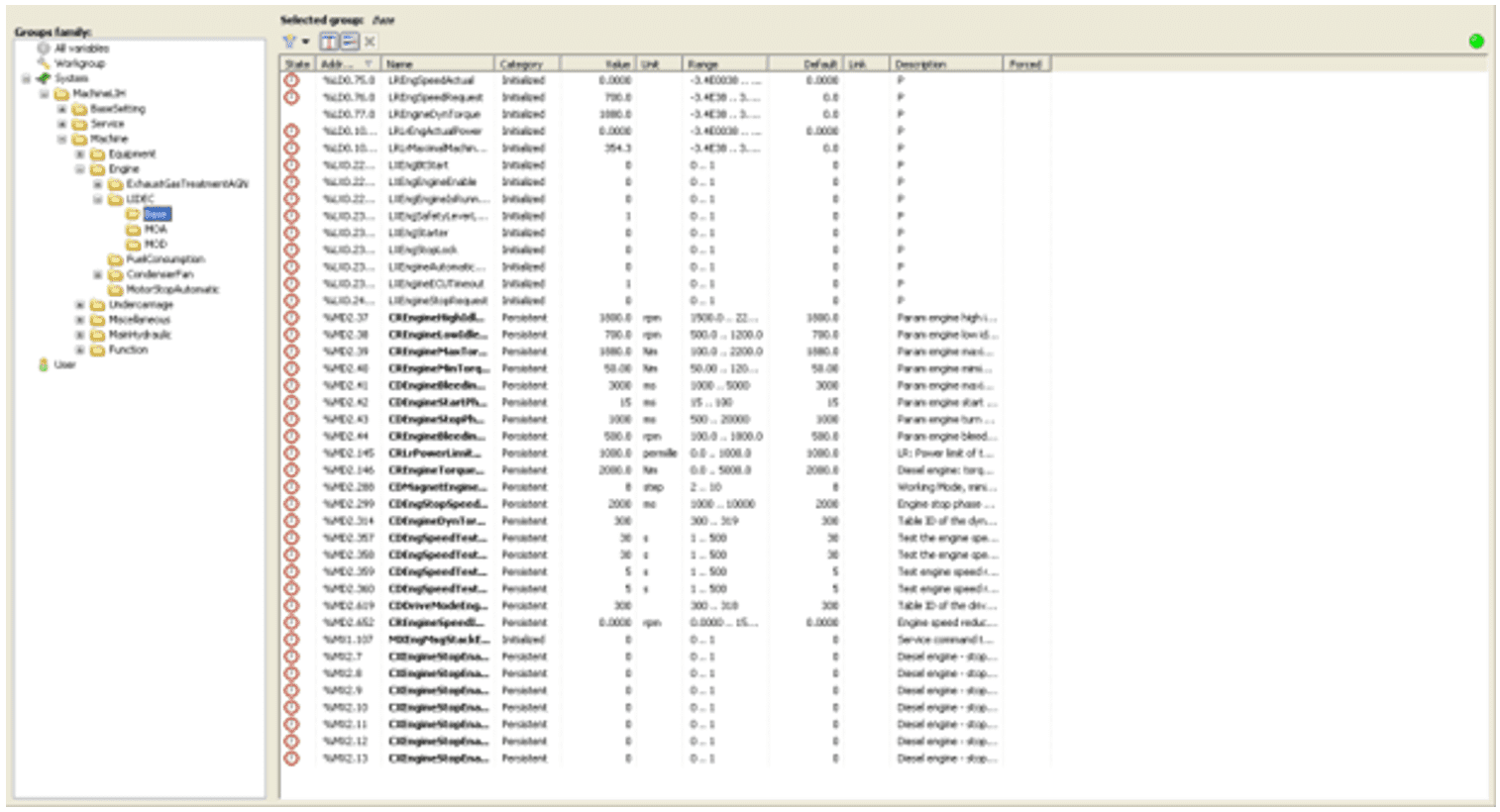Click the Description column header
Screen dimensions: 1500x812
pyautogui.click(x=945, y=63)
